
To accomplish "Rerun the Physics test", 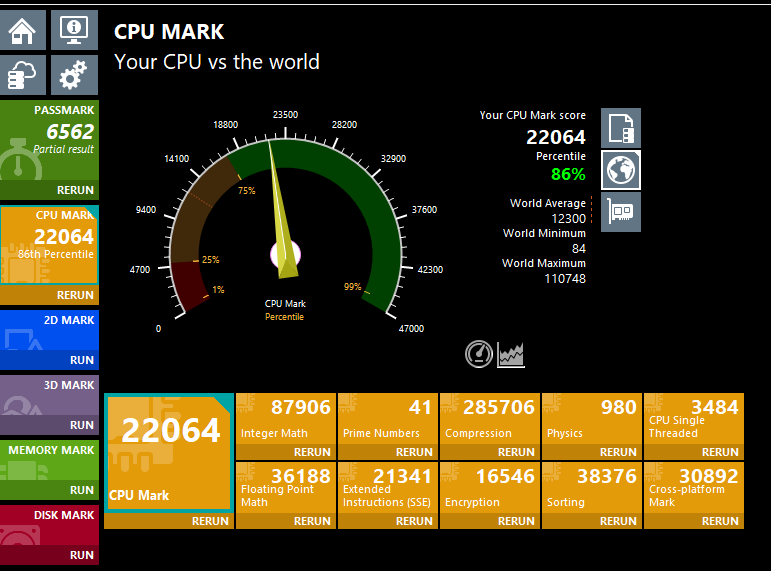I will tap(618, 452).
